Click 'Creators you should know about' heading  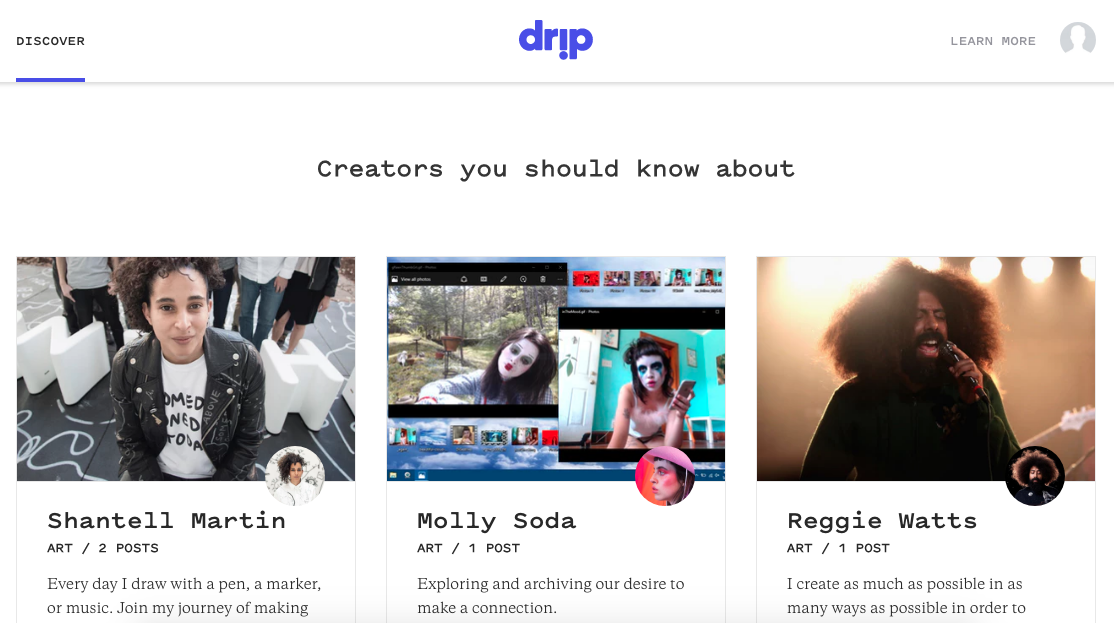point(556,169)
